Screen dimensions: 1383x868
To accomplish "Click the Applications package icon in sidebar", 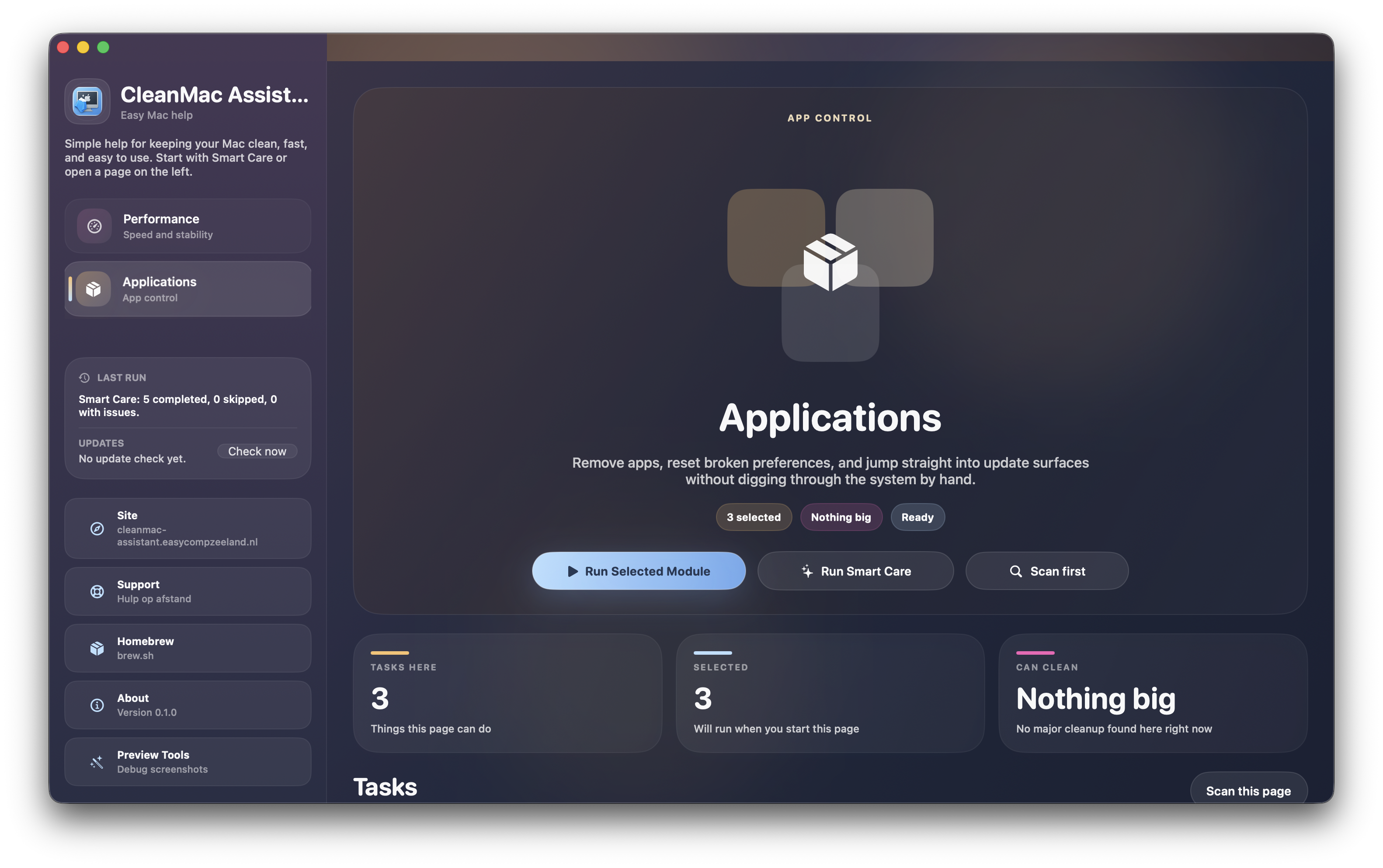I will point(94,289).
